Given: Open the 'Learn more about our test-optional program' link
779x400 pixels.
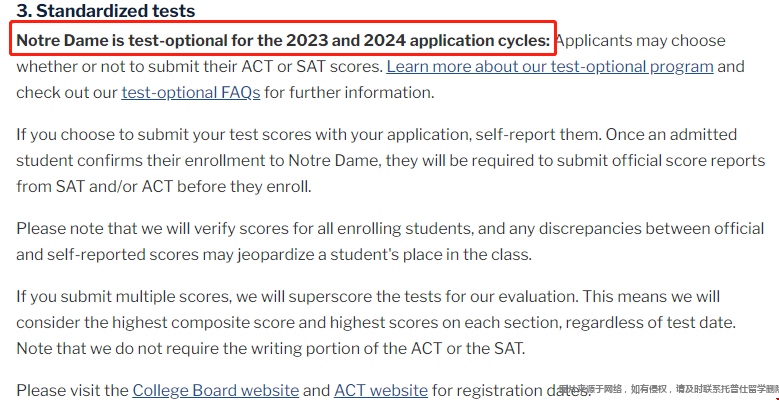Looking at the screenshot, I should pyautogui.click(x=550, y=67).
